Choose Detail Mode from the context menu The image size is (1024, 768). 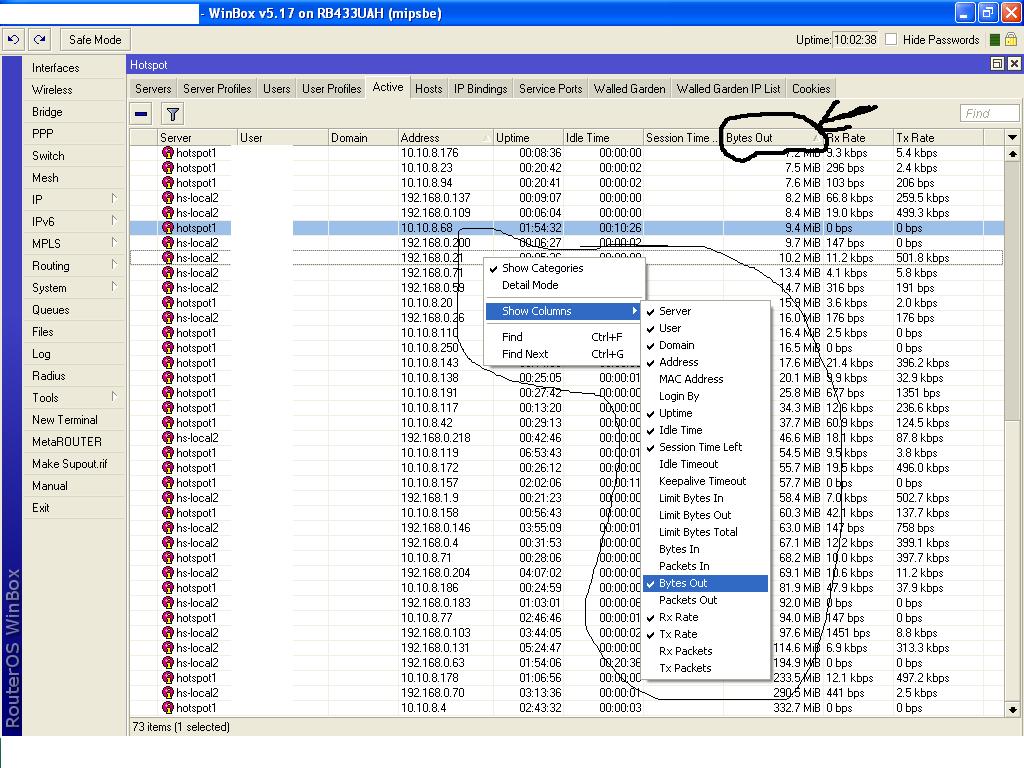pyautogui.click(x=530, y=285)
